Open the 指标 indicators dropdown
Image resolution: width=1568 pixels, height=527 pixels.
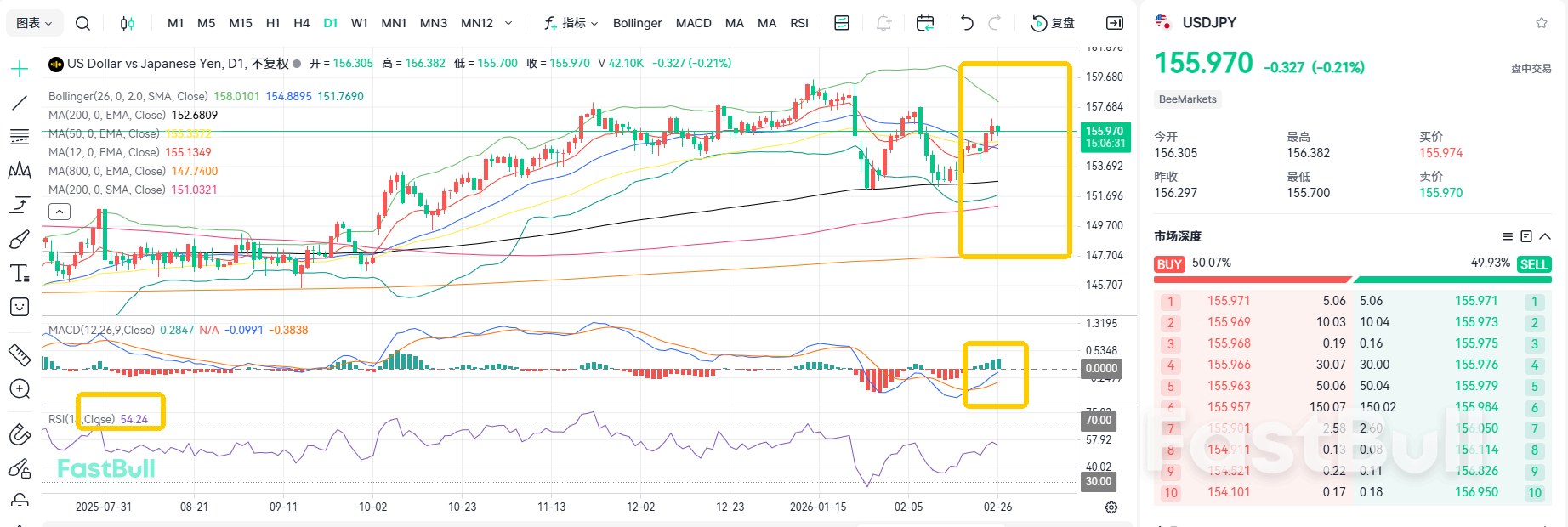click(571, 23)
